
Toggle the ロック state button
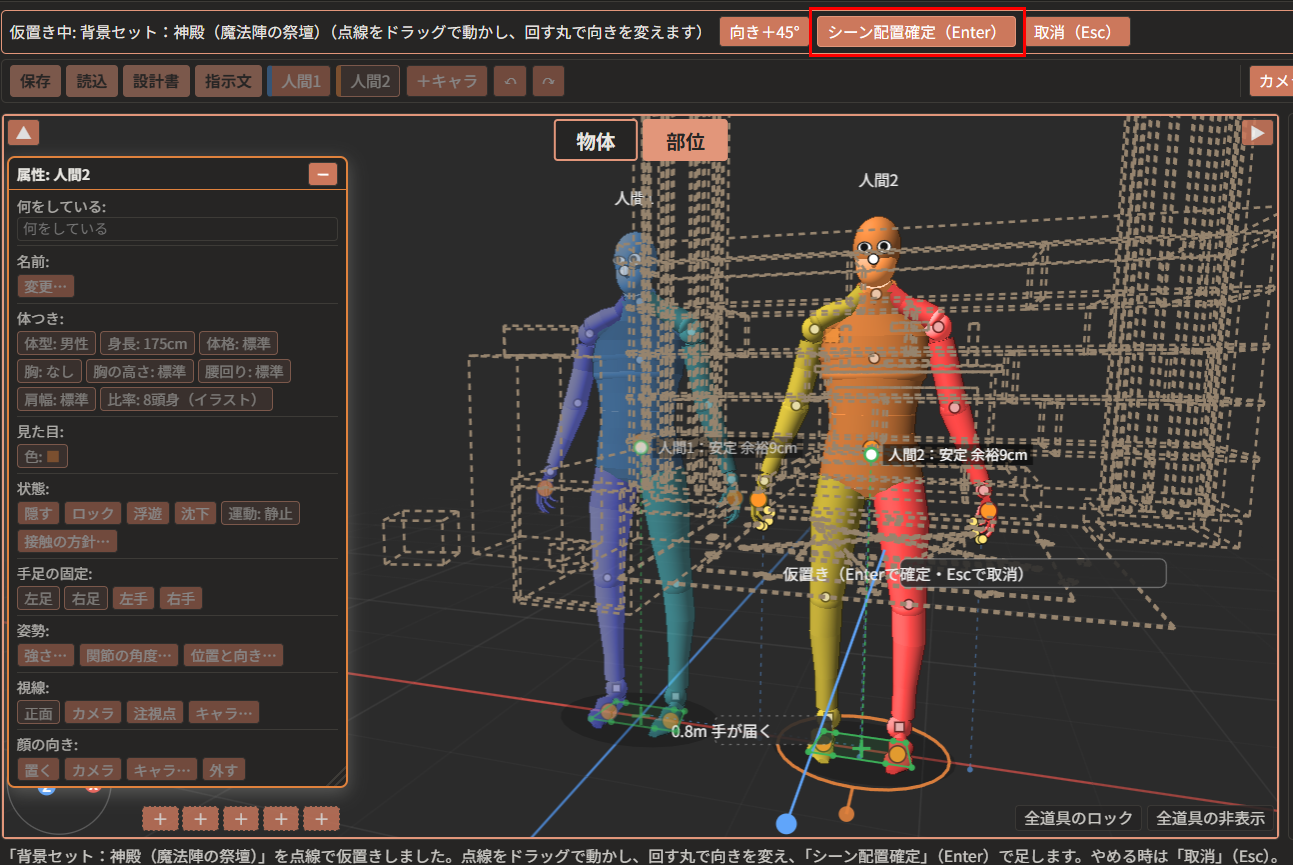coord(93,513)
